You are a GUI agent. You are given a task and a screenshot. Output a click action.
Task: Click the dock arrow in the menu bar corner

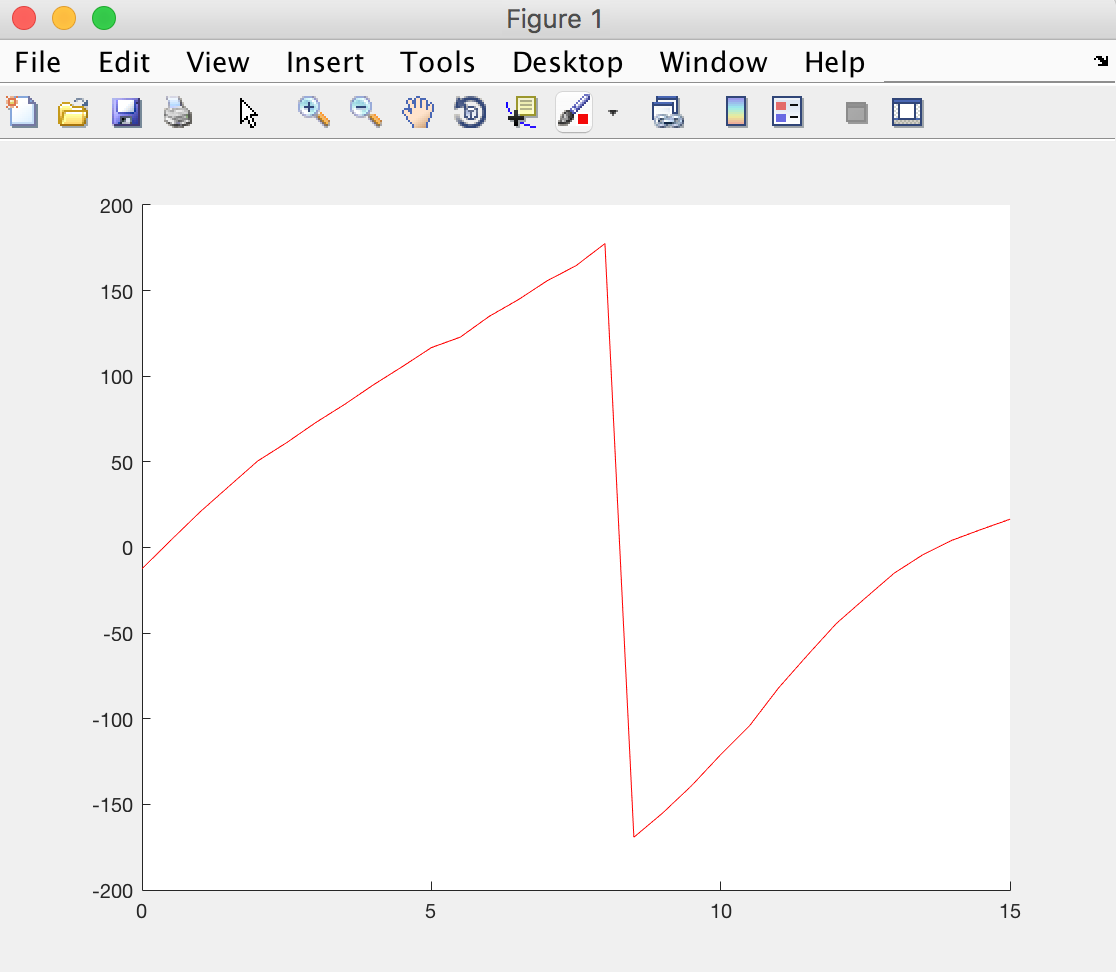[1101, 61]
